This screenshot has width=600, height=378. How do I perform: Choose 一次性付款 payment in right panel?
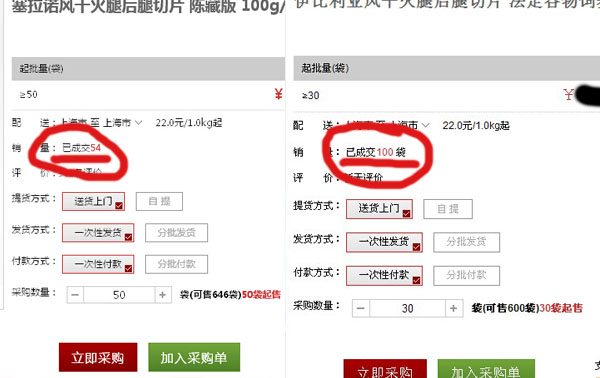point(384,276)
